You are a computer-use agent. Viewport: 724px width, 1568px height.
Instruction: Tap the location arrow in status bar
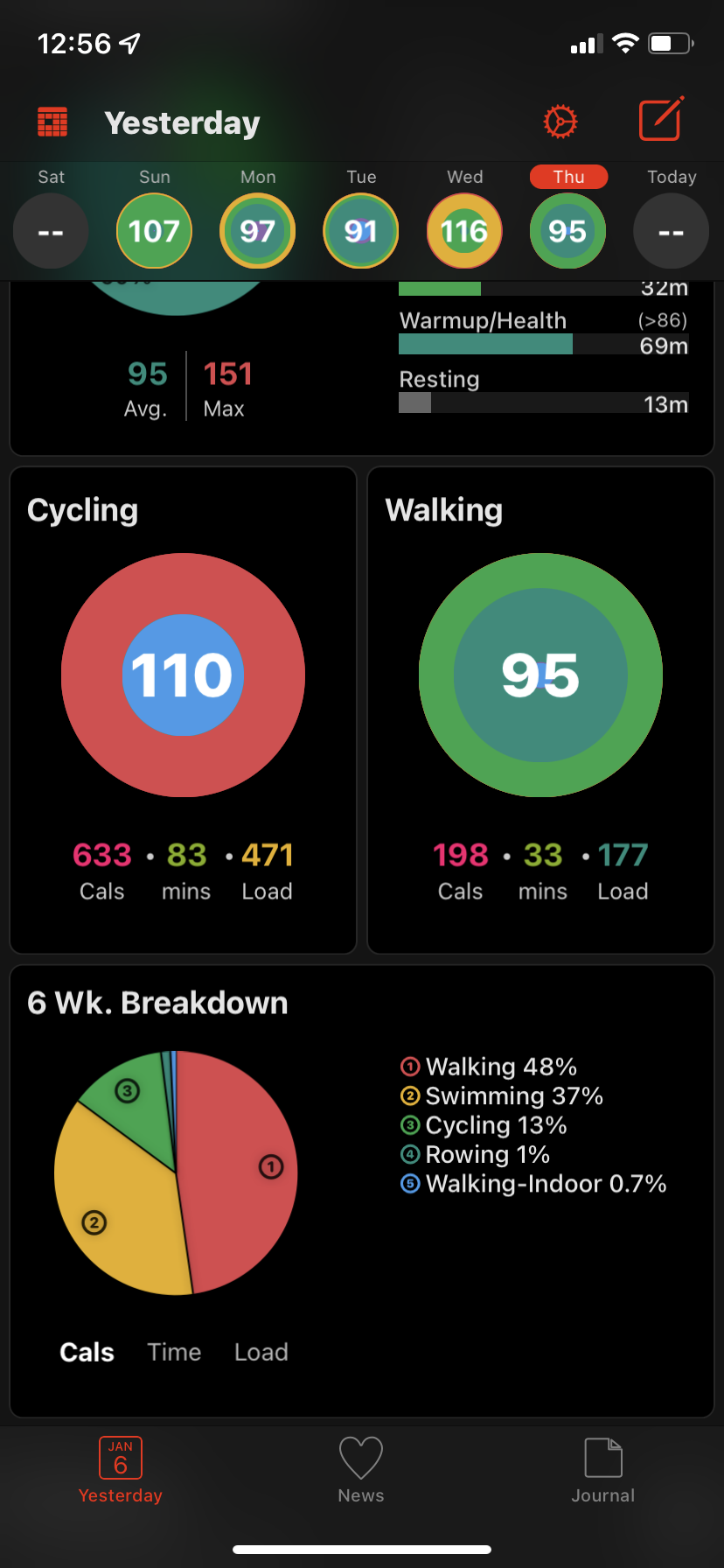pos(129,43)
